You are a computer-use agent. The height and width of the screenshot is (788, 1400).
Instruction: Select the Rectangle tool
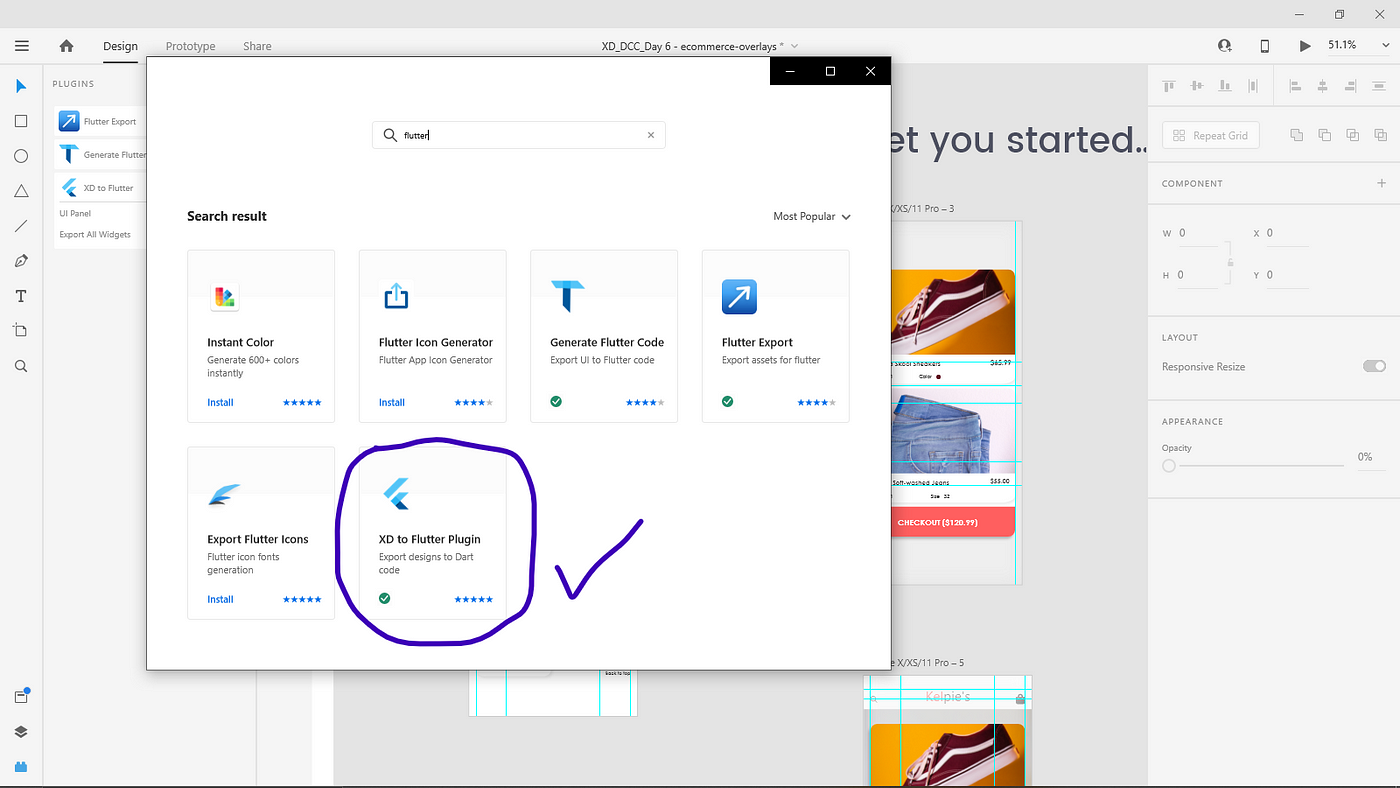click(x=21, y=121)
